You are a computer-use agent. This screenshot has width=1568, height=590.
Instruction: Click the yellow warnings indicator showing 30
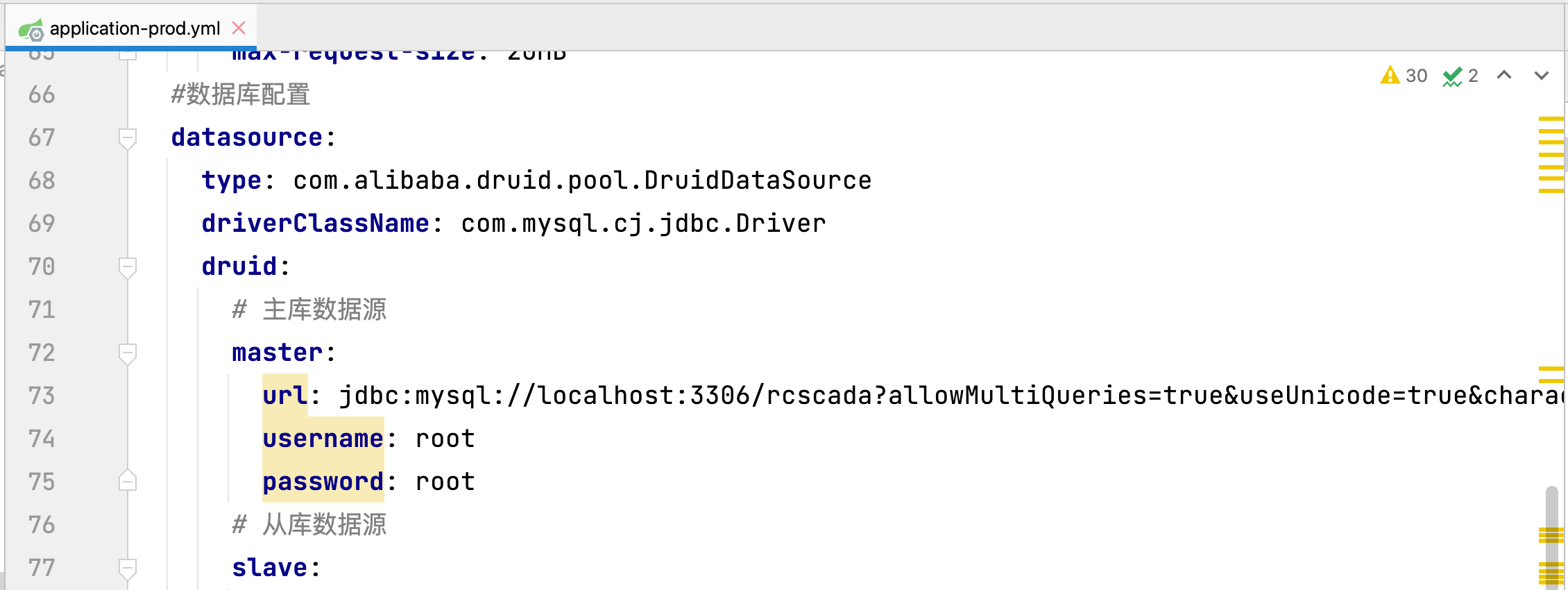click(1403, 75)
